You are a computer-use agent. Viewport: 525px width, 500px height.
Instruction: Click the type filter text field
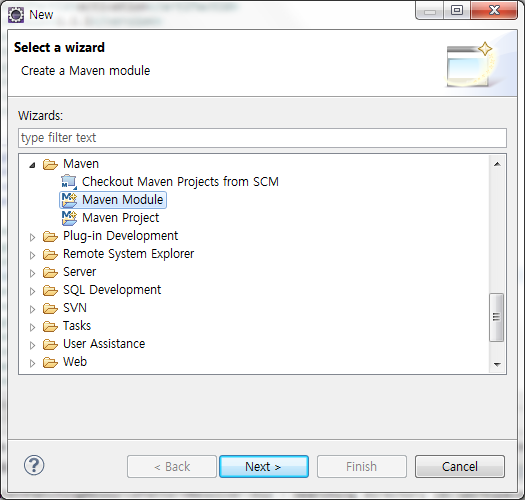coord(262,138)
